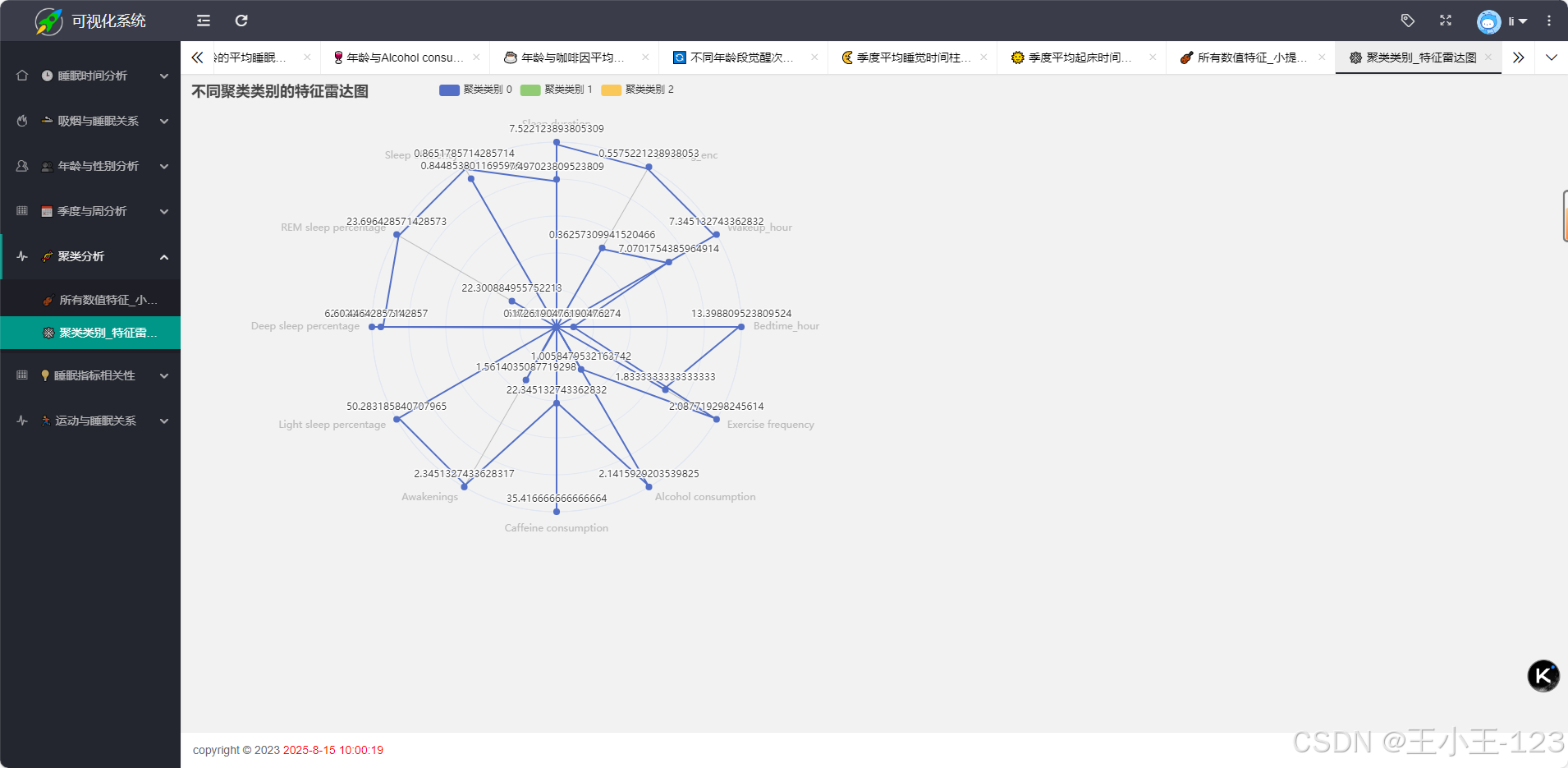Close the 聚类类别_特征雷达图 tab
The width and height of the screenshot is (1568, 768).
pyautogui.click(x=1488, y=57)
